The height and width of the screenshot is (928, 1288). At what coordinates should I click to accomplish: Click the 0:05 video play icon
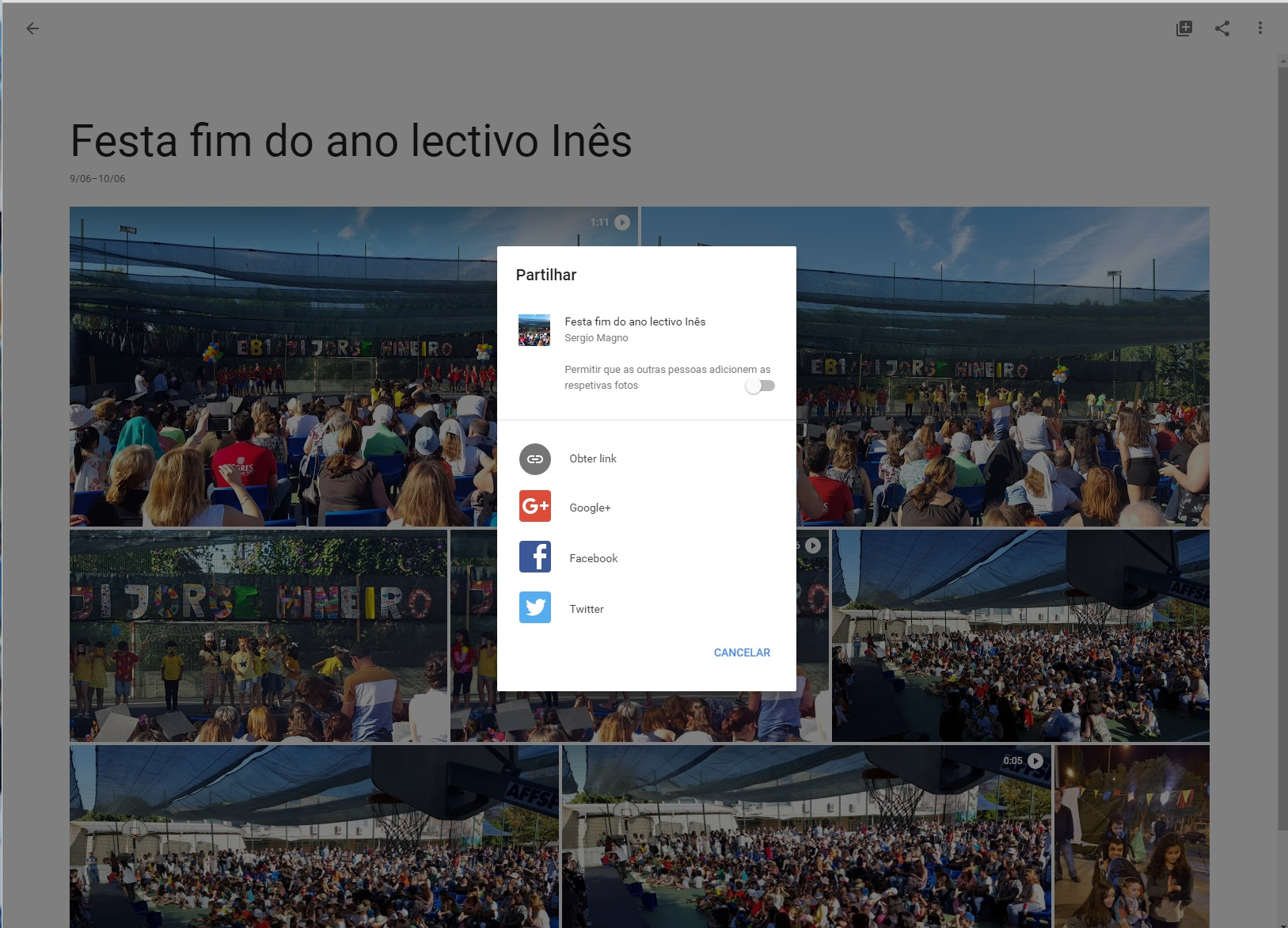pyautogui.click(x=1035, y=761)
